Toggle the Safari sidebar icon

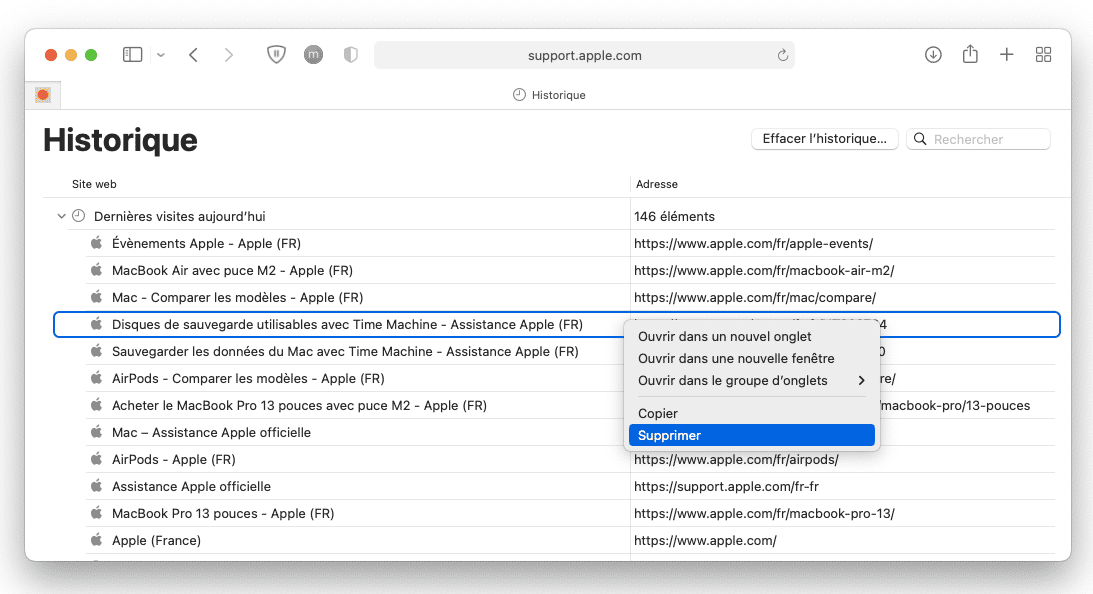(132, 54)
